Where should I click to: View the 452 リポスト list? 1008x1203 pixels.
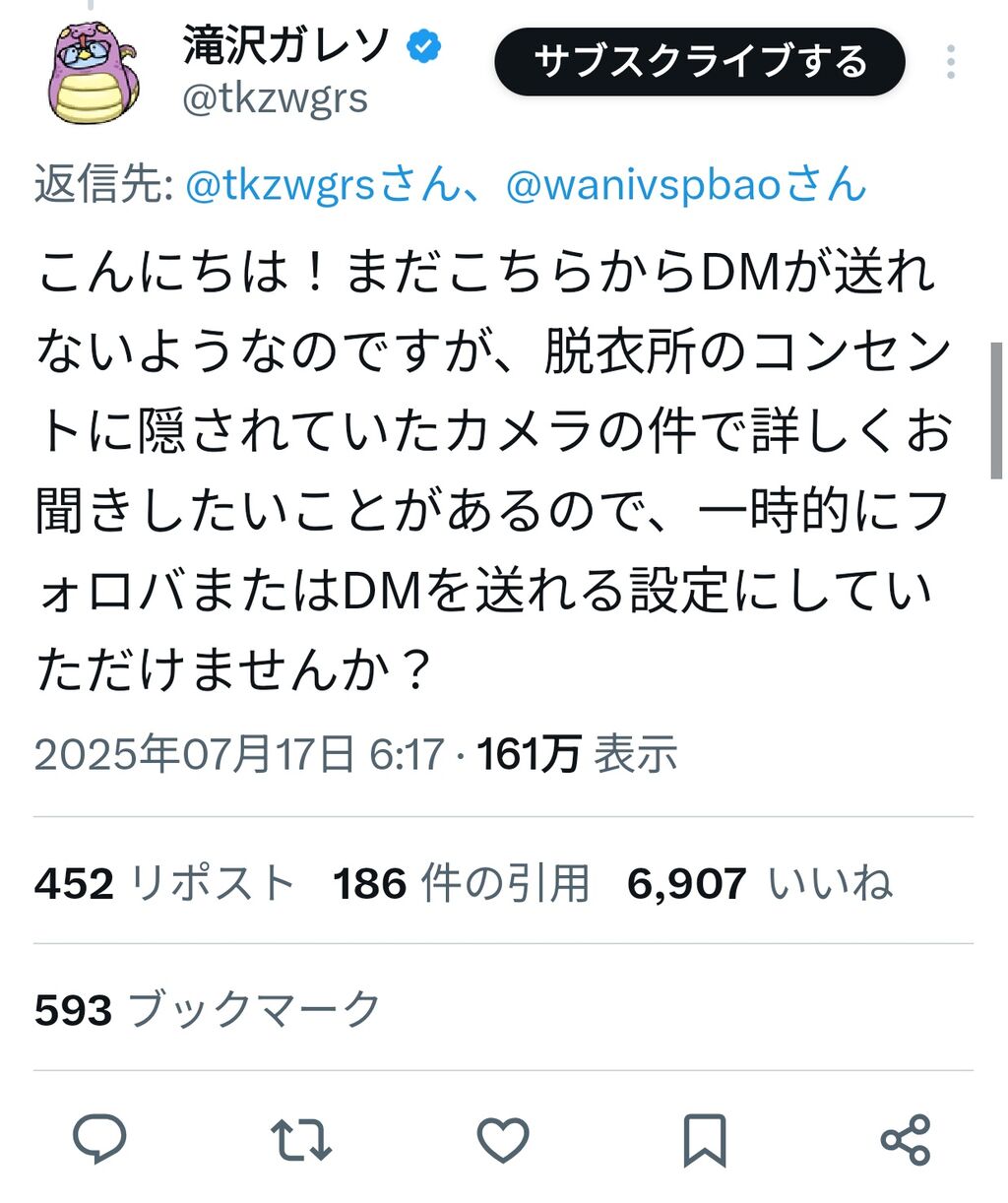coord(164,883)
